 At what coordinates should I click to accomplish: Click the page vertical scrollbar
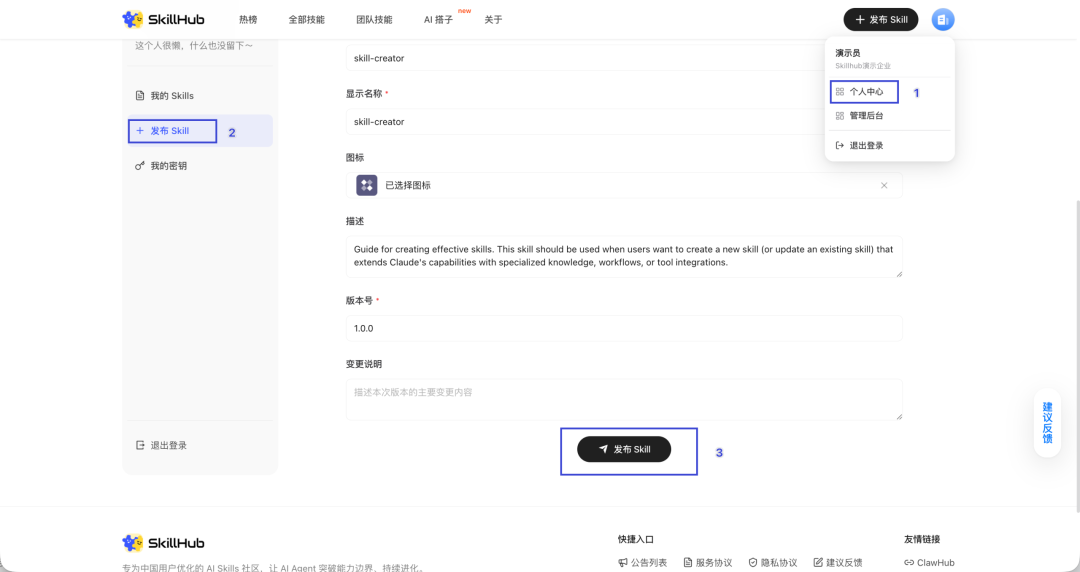click(x=1077, y=355)
